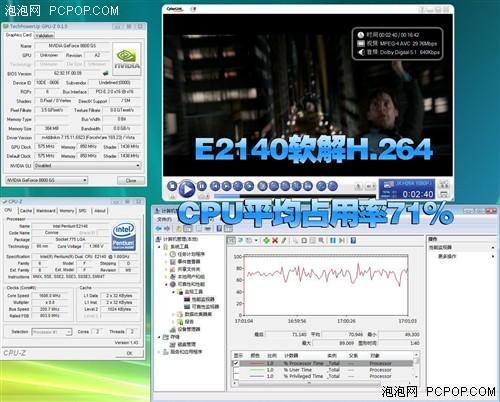Switch to Validation tab in GPU-Z

44,35
